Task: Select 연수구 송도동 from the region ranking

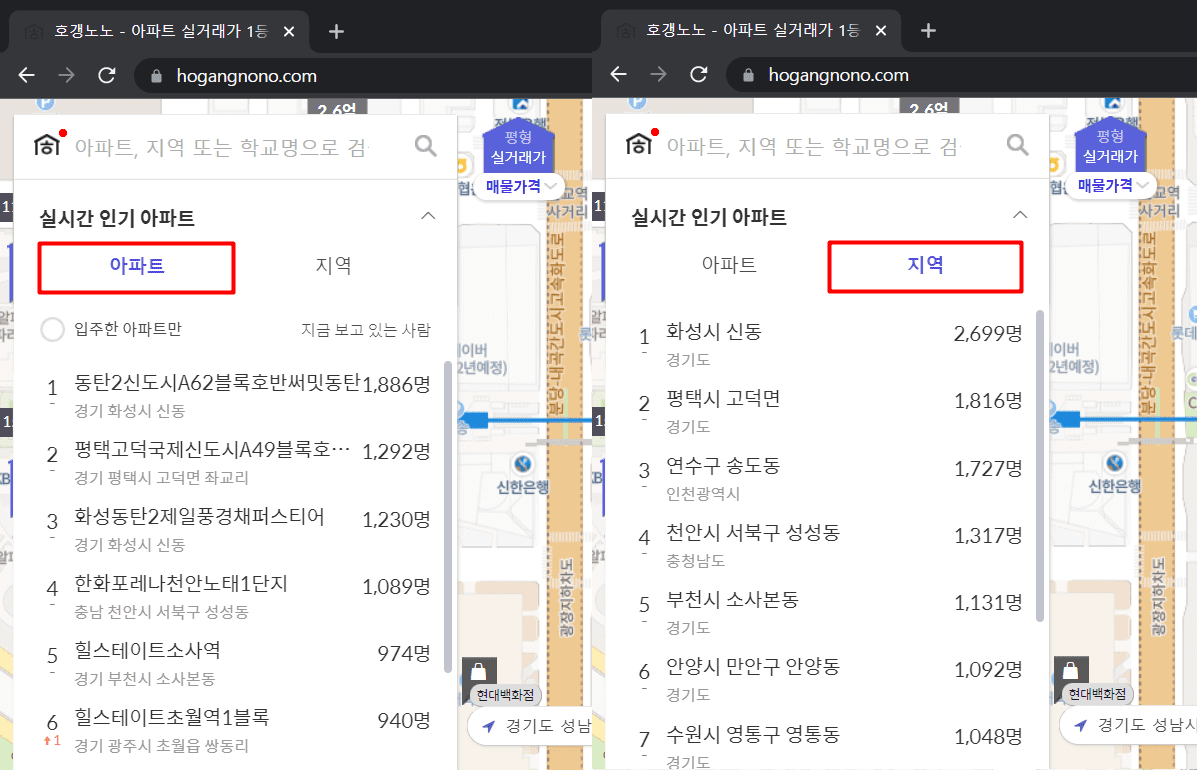Action: coord(723,466)
